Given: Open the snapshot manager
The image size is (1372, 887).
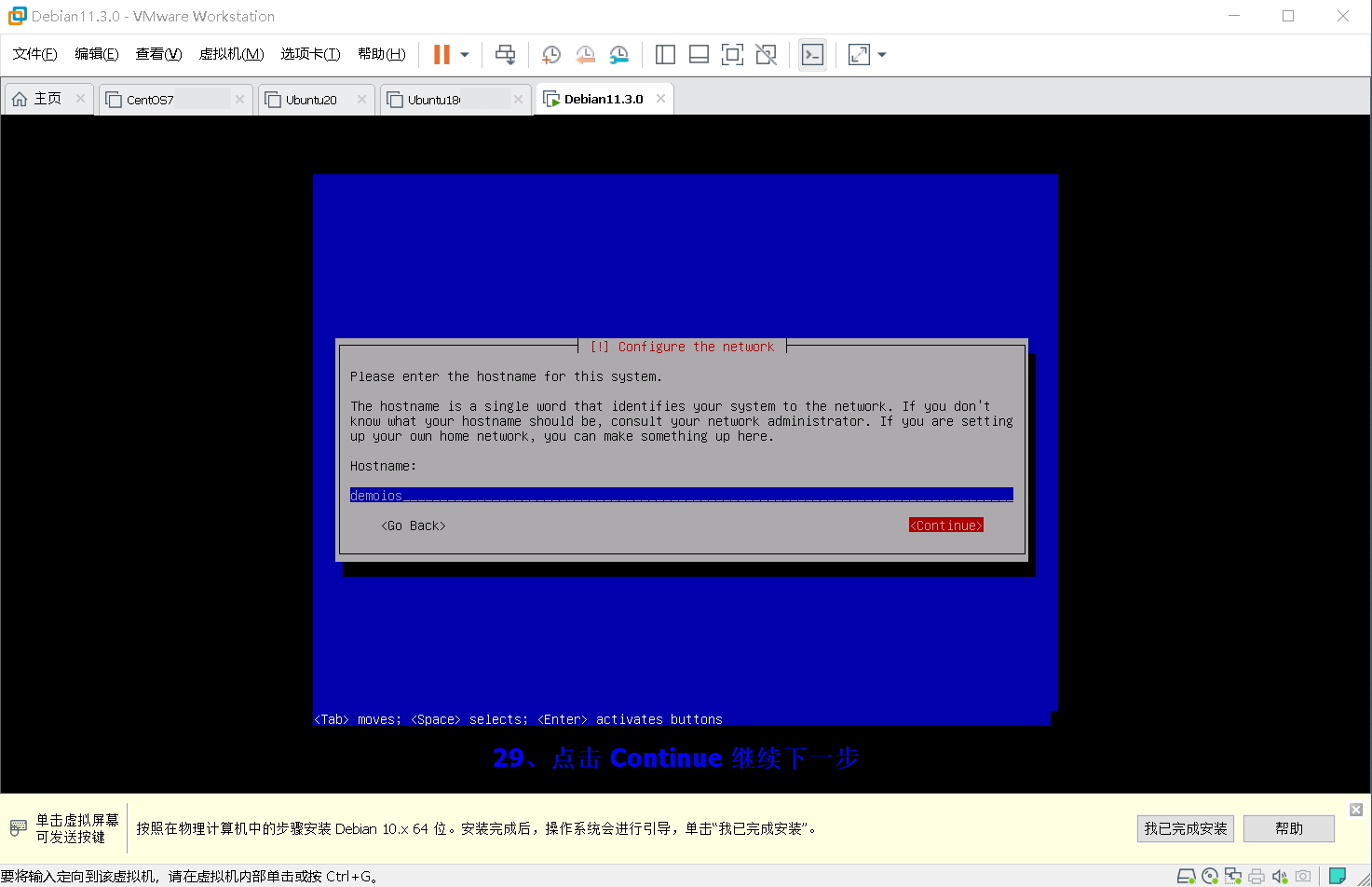Looking at the screenshot, I should [x=619, y=55].
